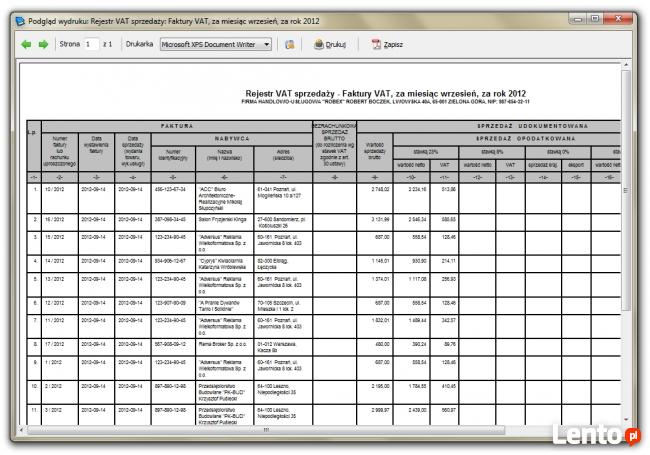Image resolution: width=650 pixels, height=455 pixels.
Task: Open the Drukarka printer dropdown
Action: pos(216,45)
